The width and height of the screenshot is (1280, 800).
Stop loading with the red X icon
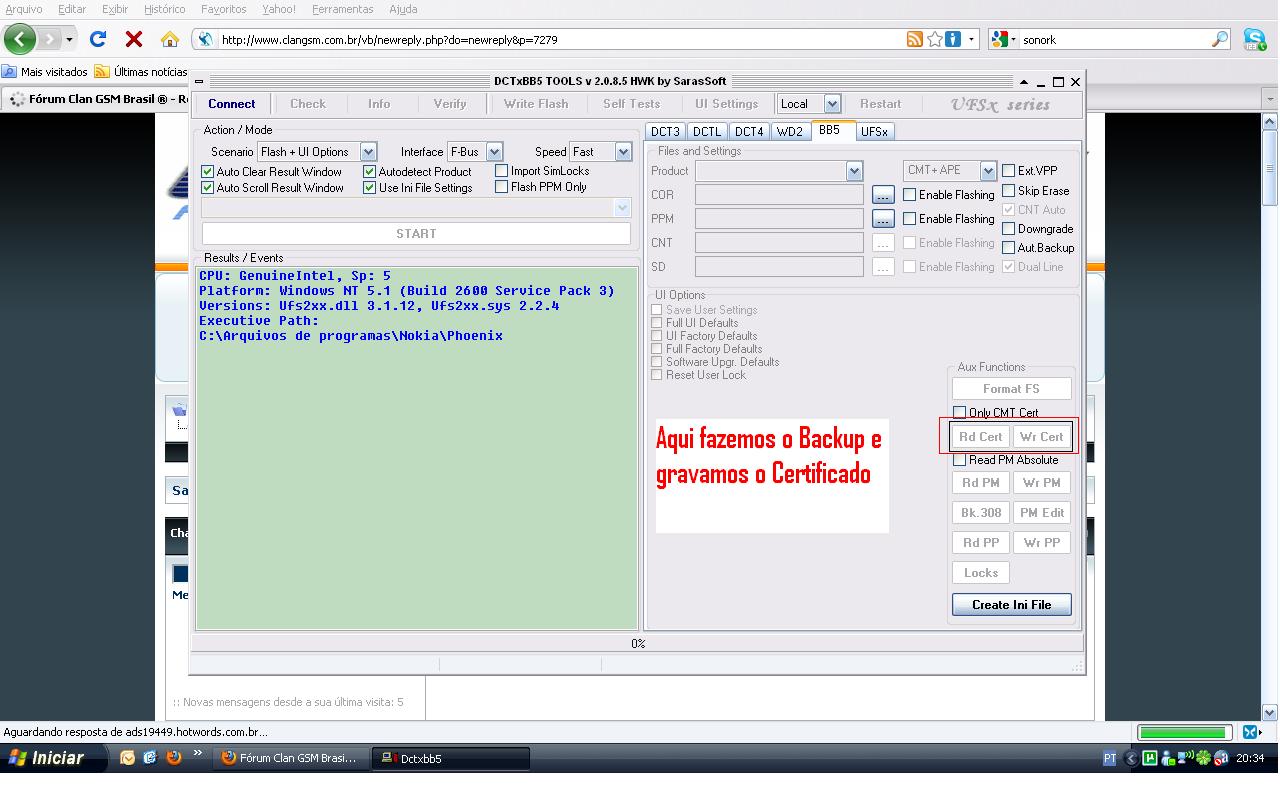click(x=133, y=40)
